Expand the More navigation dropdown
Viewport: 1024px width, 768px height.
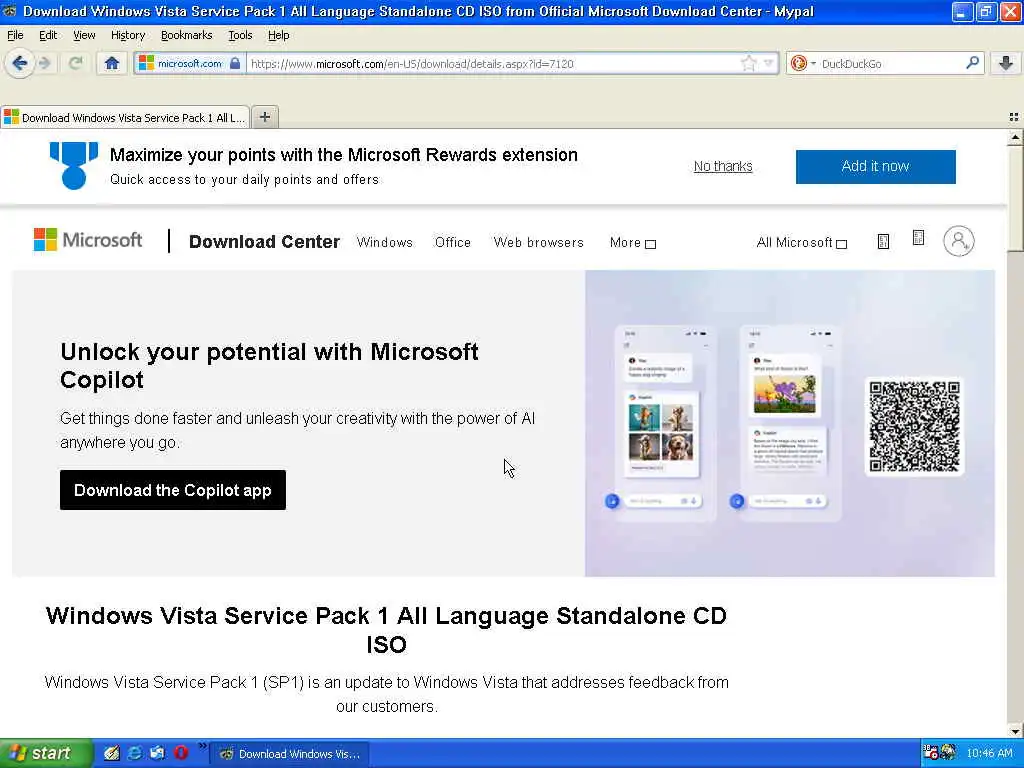[632, 243]
